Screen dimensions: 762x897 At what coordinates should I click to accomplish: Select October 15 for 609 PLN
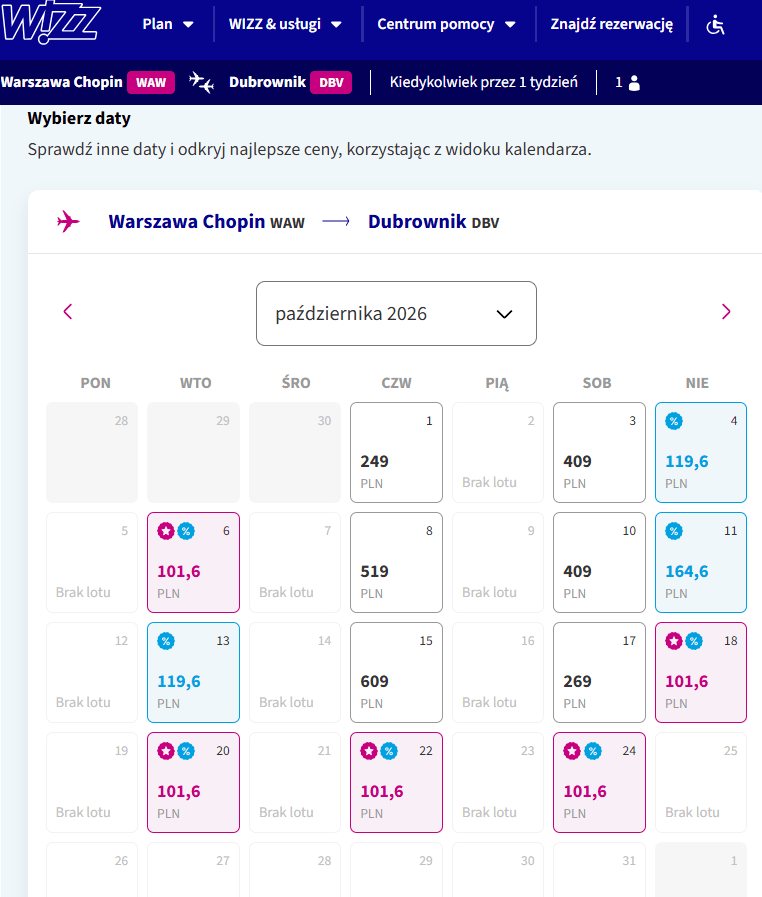[x=396, y=672]
